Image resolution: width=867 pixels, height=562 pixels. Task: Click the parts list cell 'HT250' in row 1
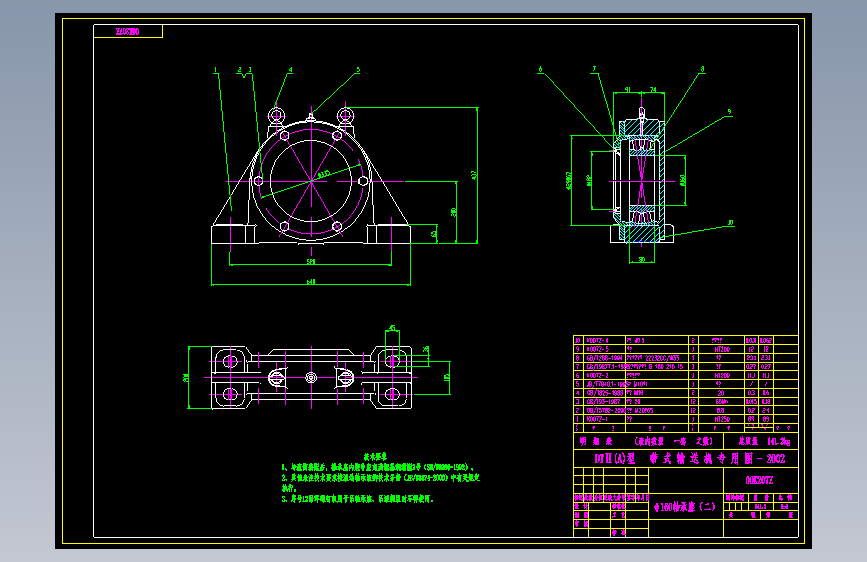[x=722, y=419]
